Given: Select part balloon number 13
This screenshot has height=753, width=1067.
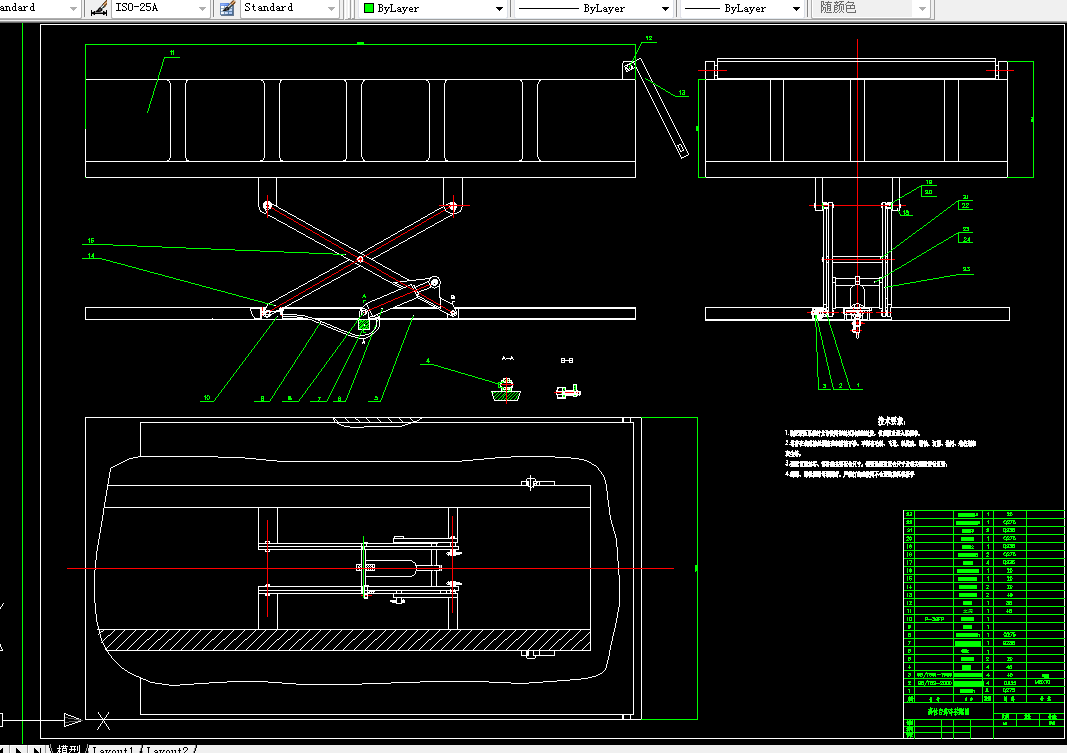Looking at the screenshot, I should [x=682, y=93].
